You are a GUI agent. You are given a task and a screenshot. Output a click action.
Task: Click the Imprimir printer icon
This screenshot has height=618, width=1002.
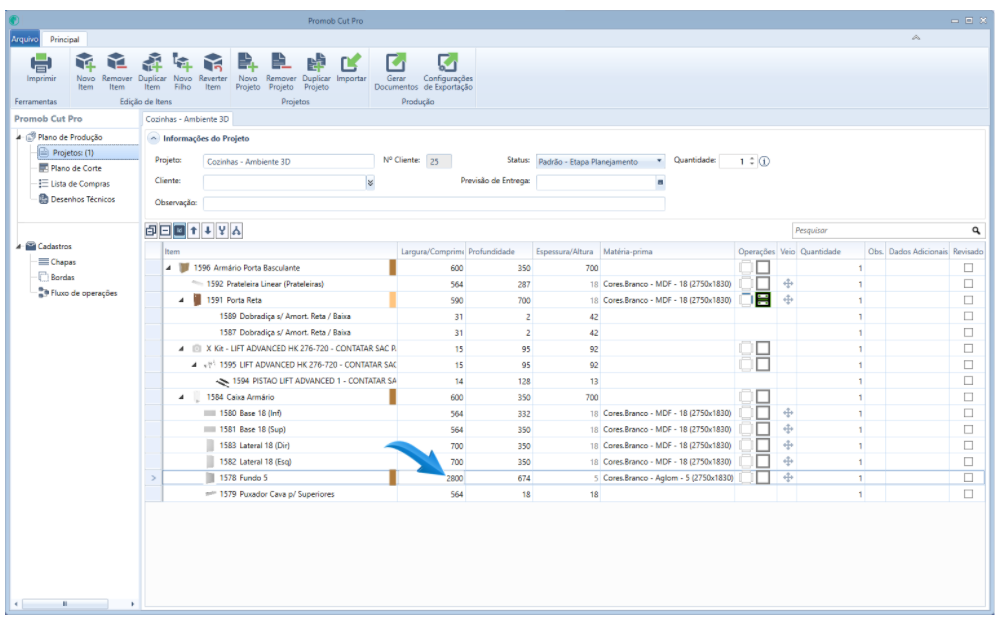tap(41, 64)
